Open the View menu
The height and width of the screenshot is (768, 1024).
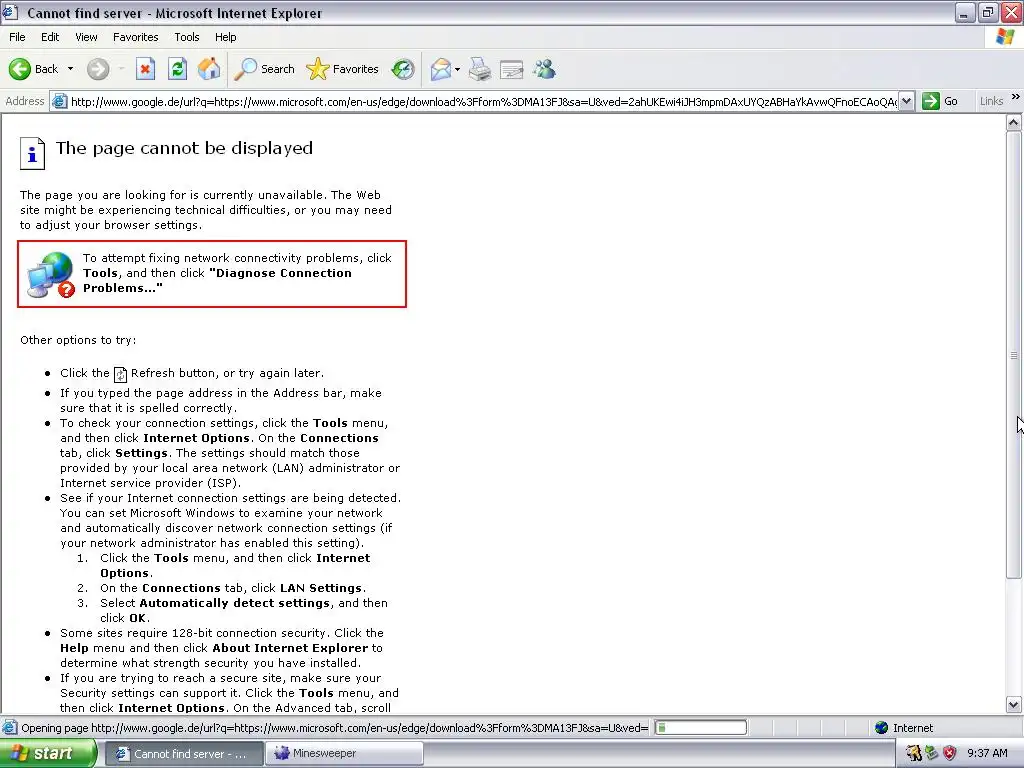(86, 37)
